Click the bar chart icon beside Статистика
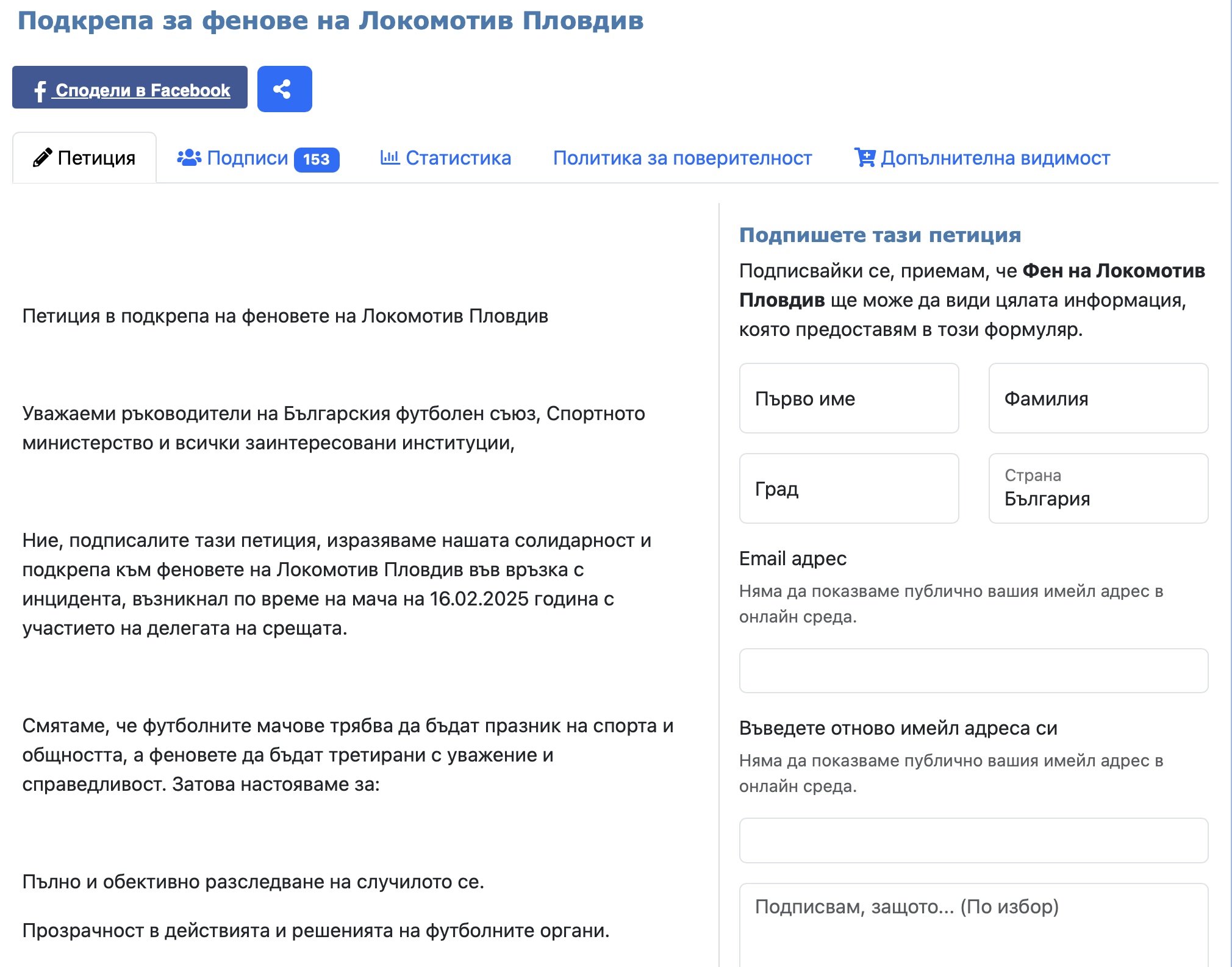The width and height of the screenshot is (1232, 967). (390, 157)
